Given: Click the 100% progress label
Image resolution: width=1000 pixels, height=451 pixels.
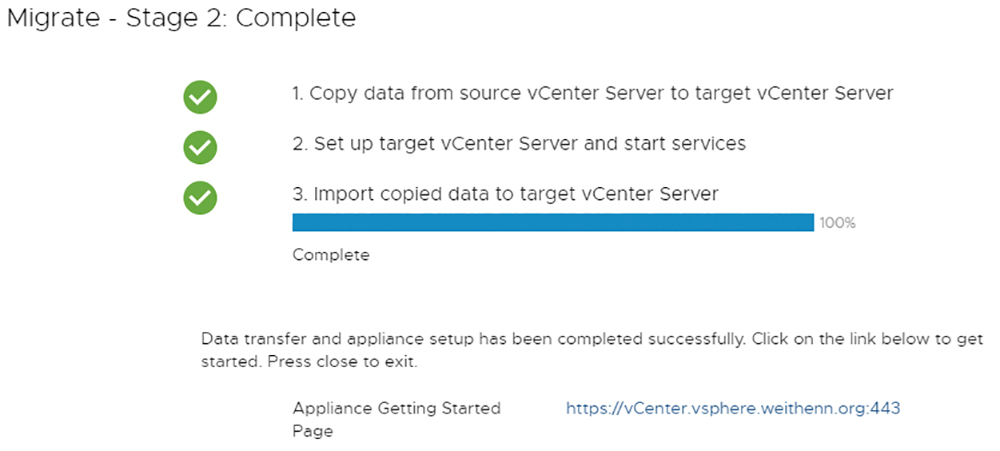Looking at the screenshot, I should pyautogui.click(x=837, y=223).
